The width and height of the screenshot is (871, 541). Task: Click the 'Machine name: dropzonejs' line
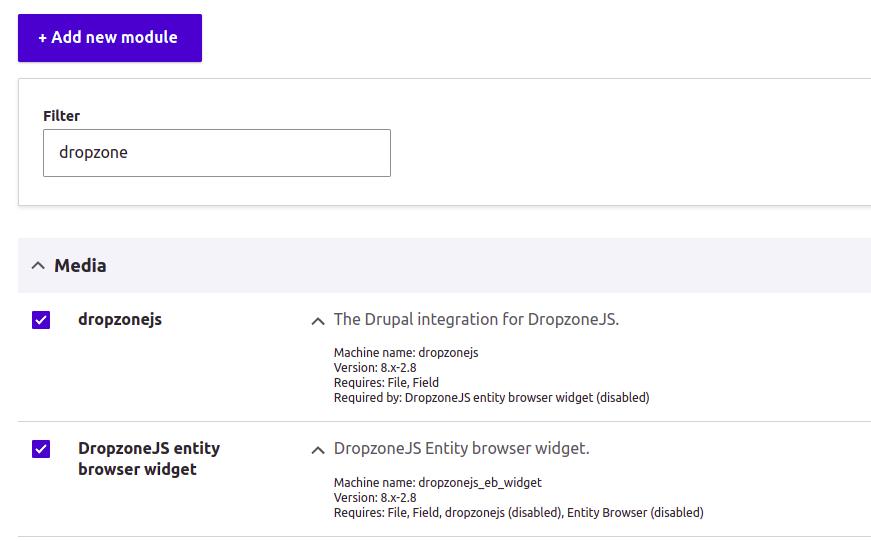(406, 353)
